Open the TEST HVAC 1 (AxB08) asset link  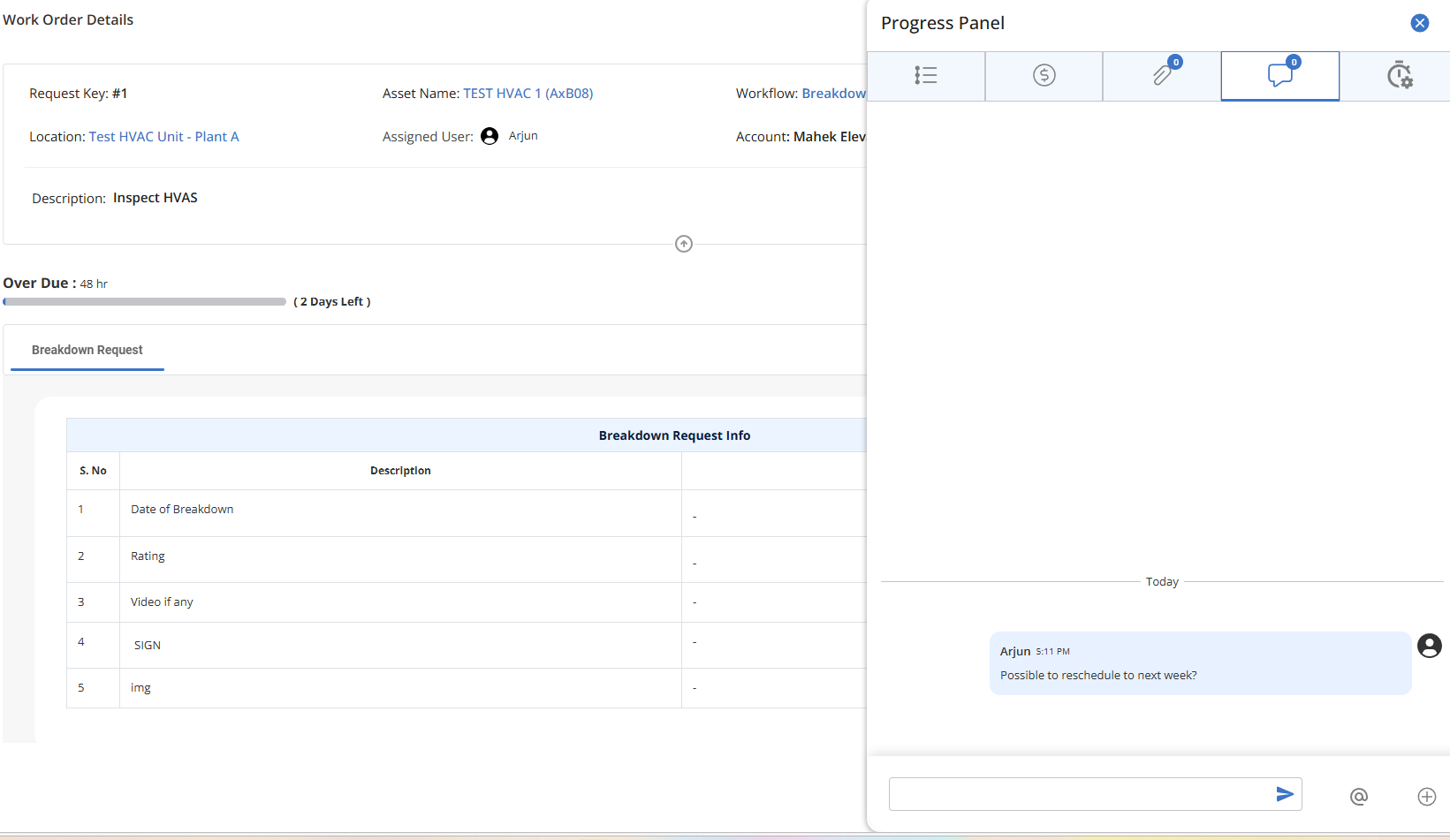pos(528,94)
